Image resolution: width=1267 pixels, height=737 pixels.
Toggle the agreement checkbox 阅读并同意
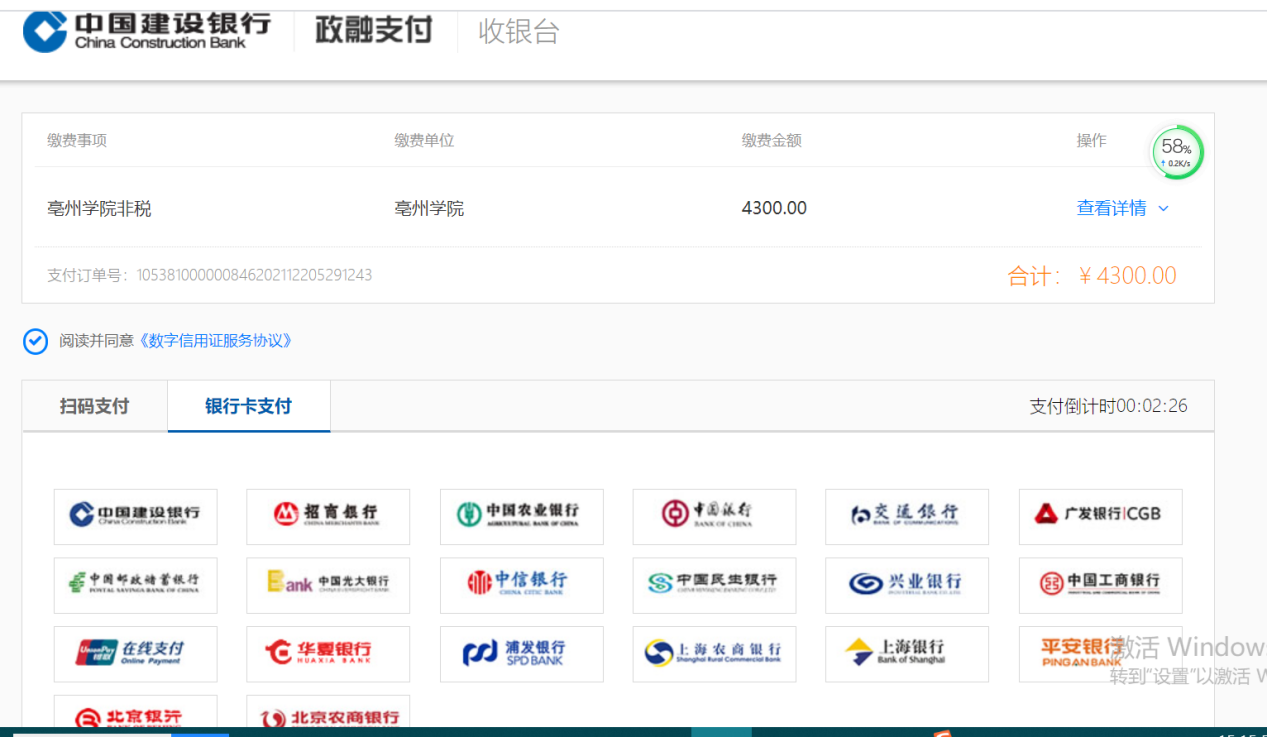pos(36,342)
